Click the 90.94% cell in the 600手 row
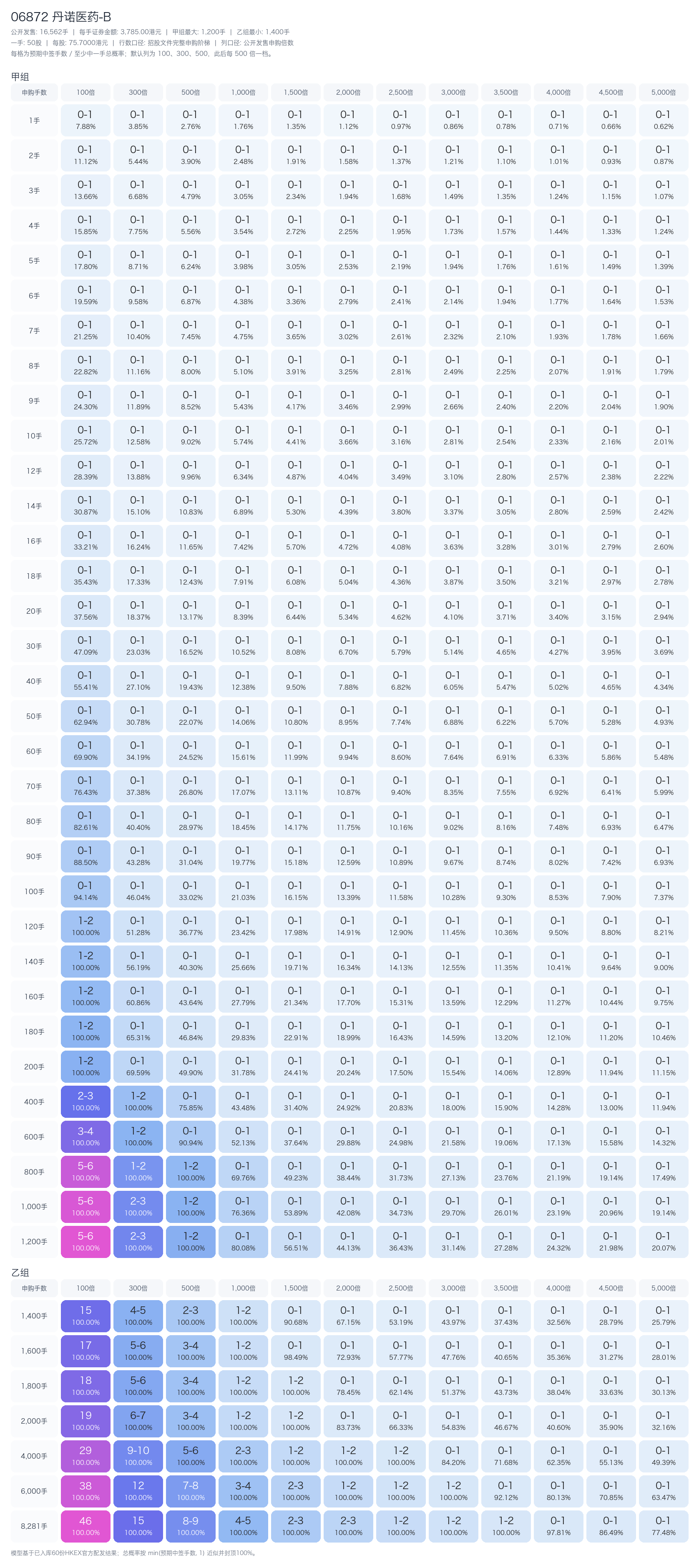Screen dimensions: 699x1568 (x=191, y=1137)
